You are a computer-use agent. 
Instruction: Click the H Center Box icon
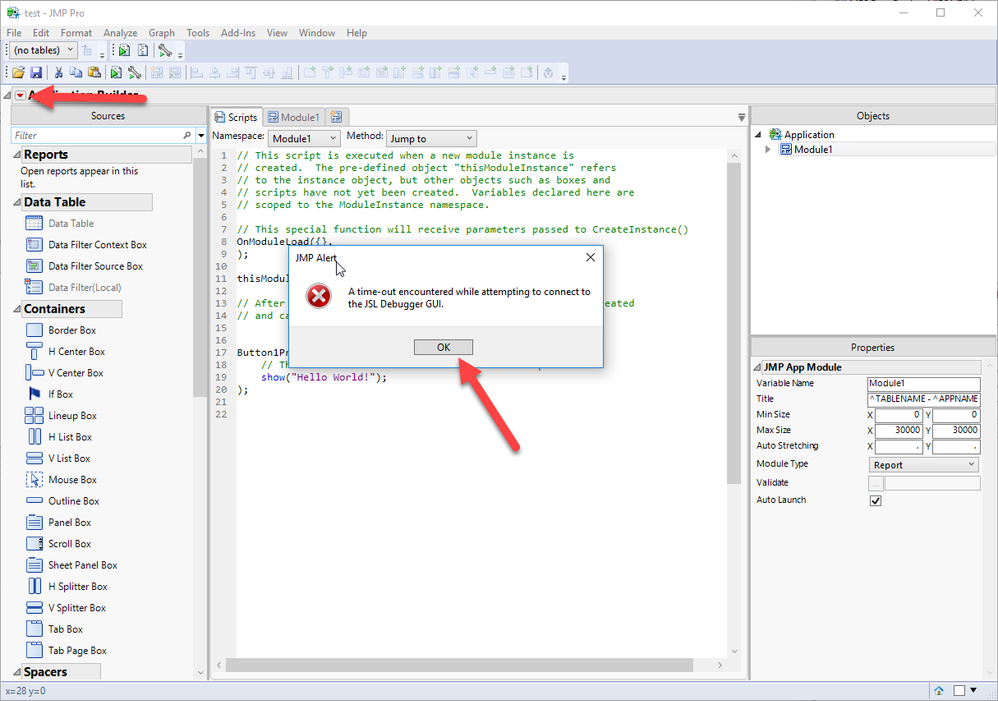pos(34,351)
